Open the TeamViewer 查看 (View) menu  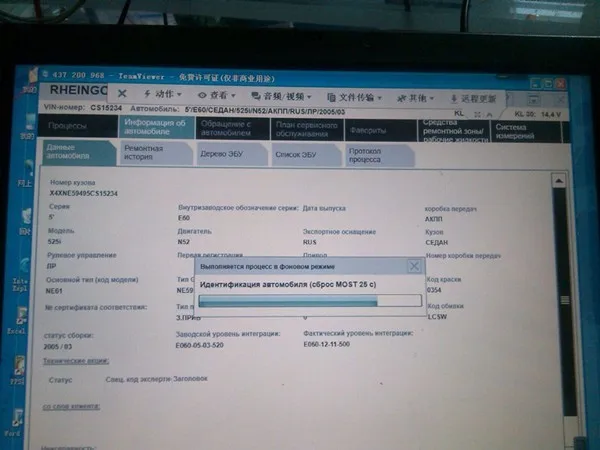coord(217,95)
